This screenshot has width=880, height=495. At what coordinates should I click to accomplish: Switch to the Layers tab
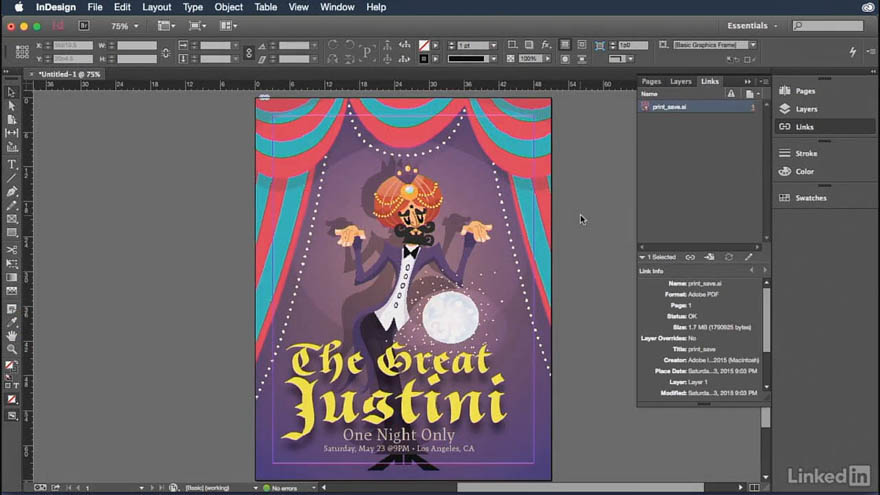[681, 81]
